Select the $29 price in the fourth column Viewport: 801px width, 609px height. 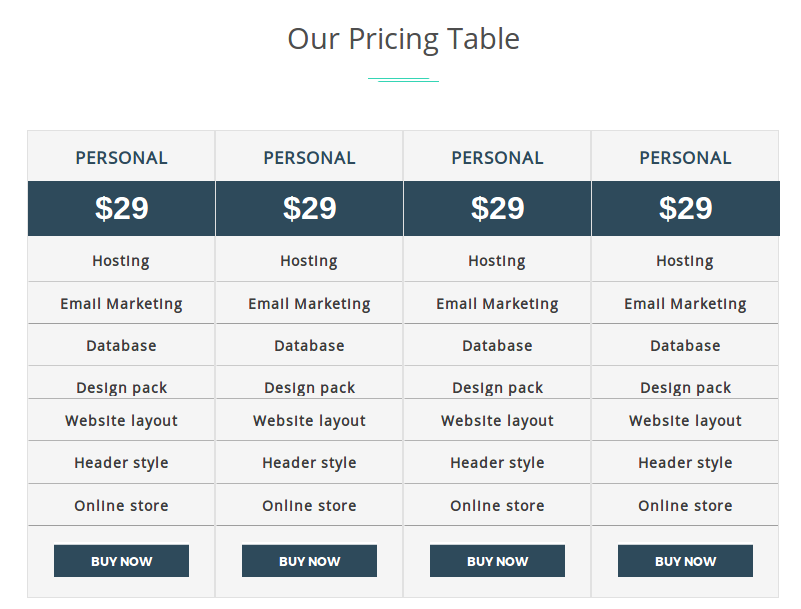point(685,208)
